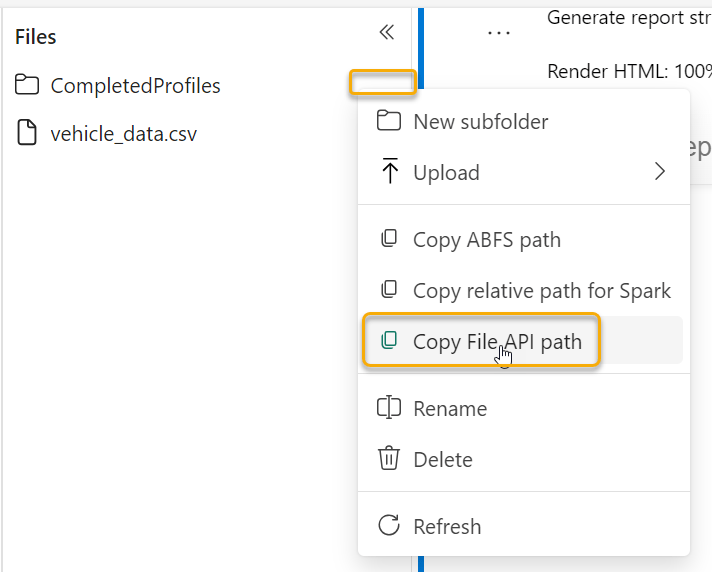Click the vehicle_data.csv file icon

pyautogui.click(x=27, y=133)
